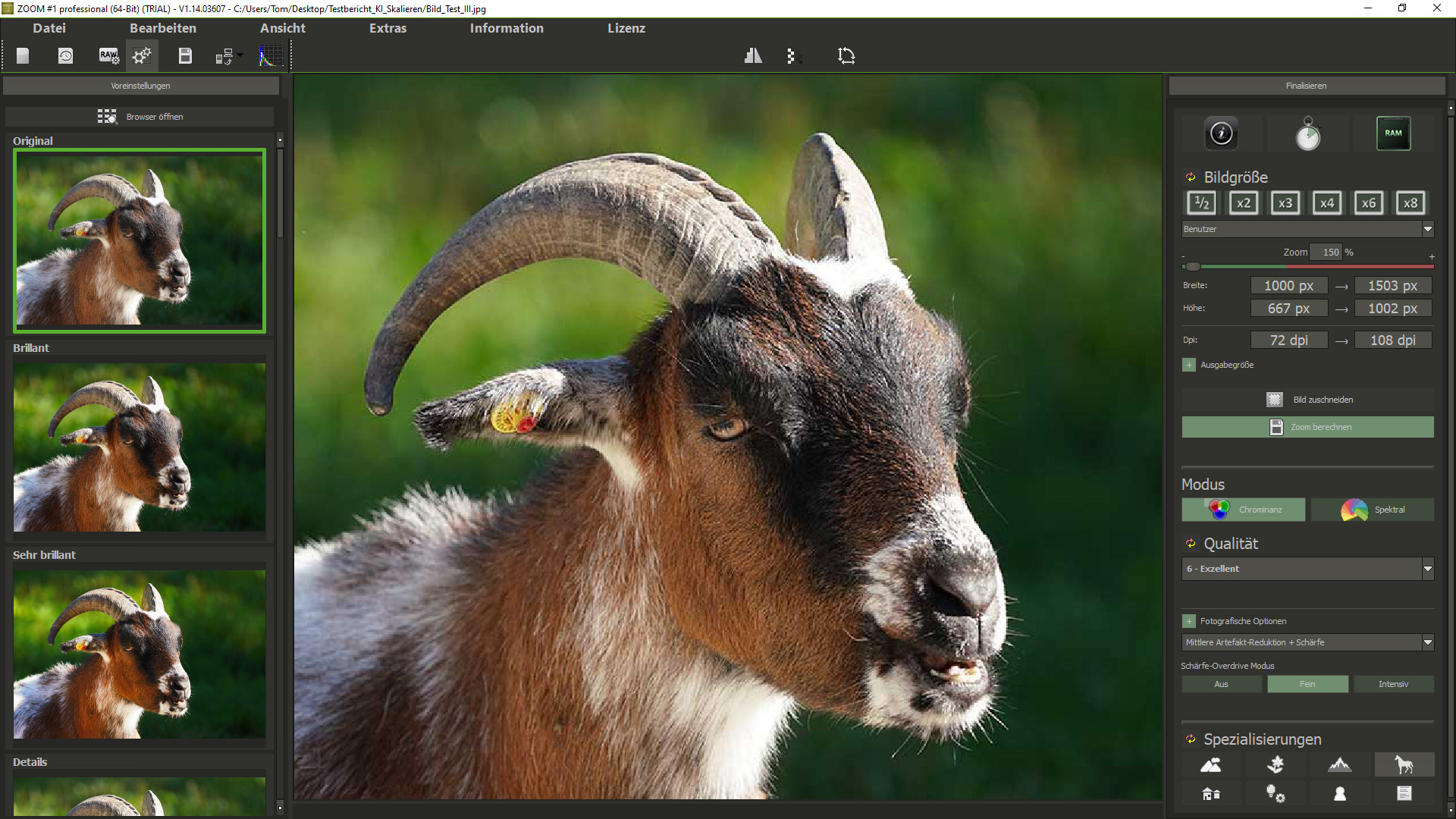Reset Bildgröße section arrow icon
This screenshot has width=1456, height=819.
pyautogui.click(x=1191, y=177)
